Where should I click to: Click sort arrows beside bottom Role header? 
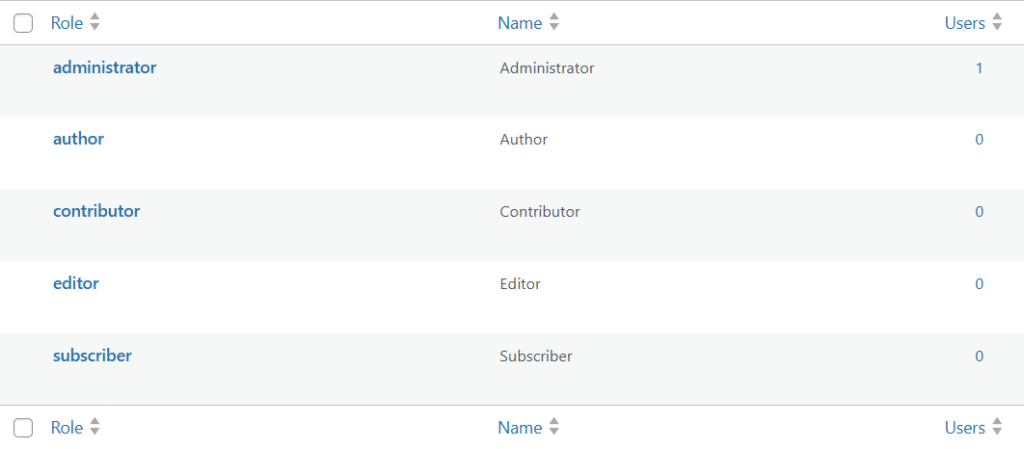(x=95, y=428)
